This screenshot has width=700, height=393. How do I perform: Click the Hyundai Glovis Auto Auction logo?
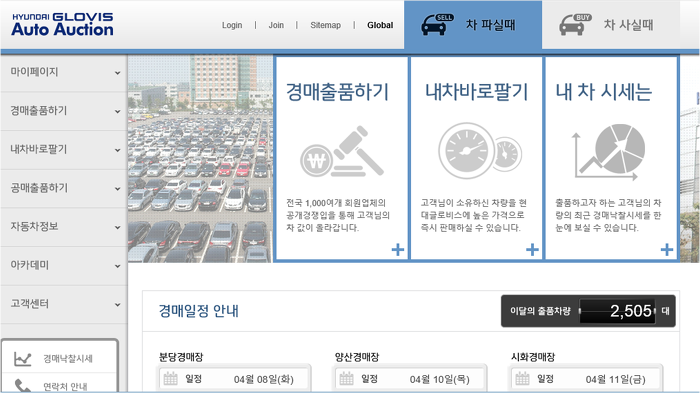point(62,25)
